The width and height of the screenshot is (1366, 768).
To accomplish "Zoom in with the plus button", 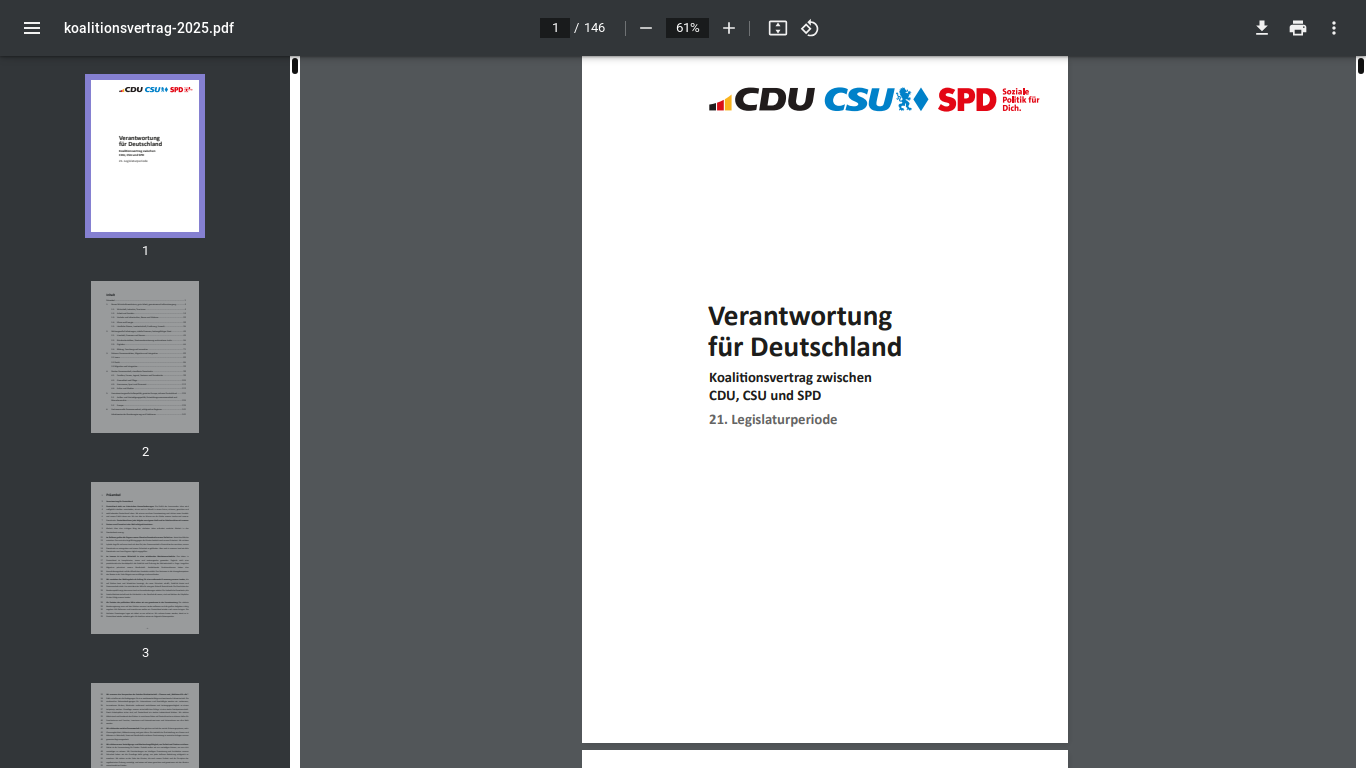I will (x=729, y=28).
